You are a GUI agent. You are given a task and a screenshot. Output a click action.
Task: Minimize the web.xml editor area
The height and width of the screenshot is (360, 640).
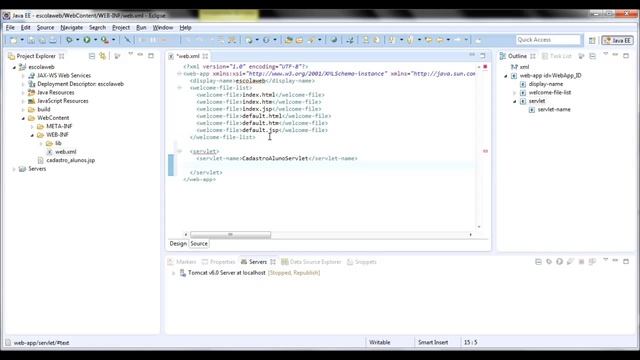click(472, 55)
